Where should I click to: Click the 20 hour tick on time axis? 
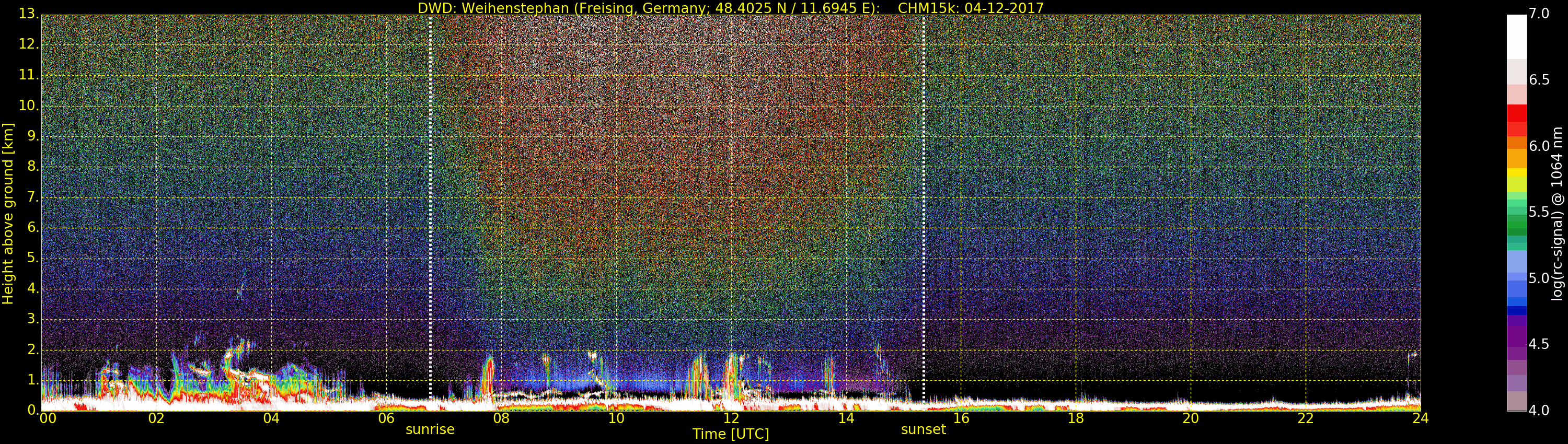(x=1191, y=418)
